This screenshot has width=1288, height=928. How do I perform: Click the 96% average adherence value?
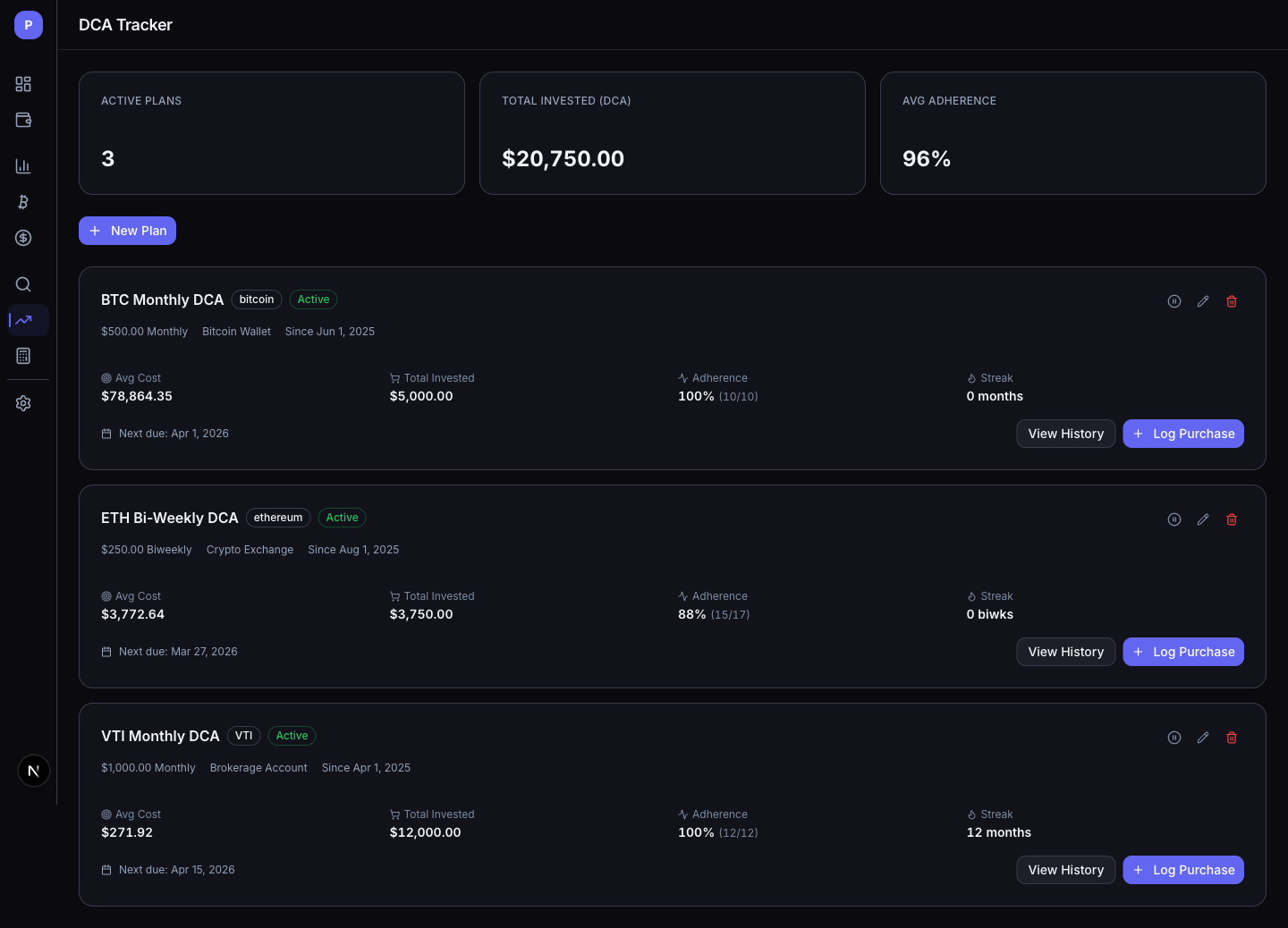pyautogui.click(x=927, y=158)
